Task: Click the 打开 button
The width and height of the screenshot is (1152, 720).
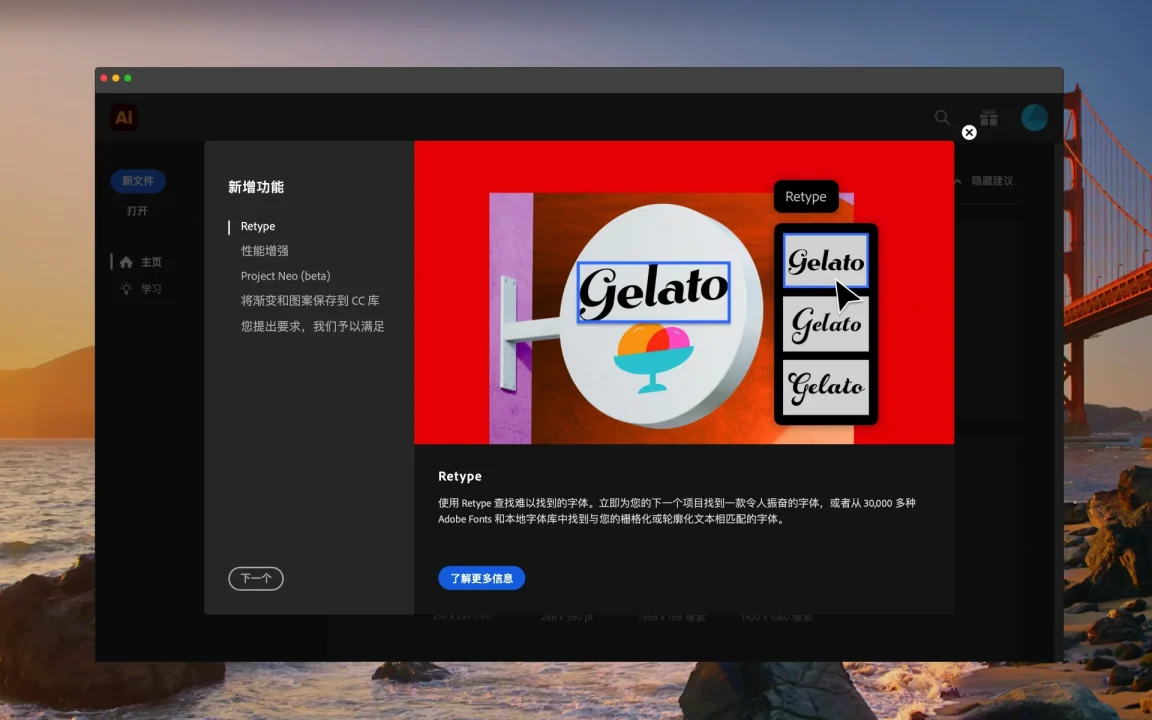Action: coord(137,211)
